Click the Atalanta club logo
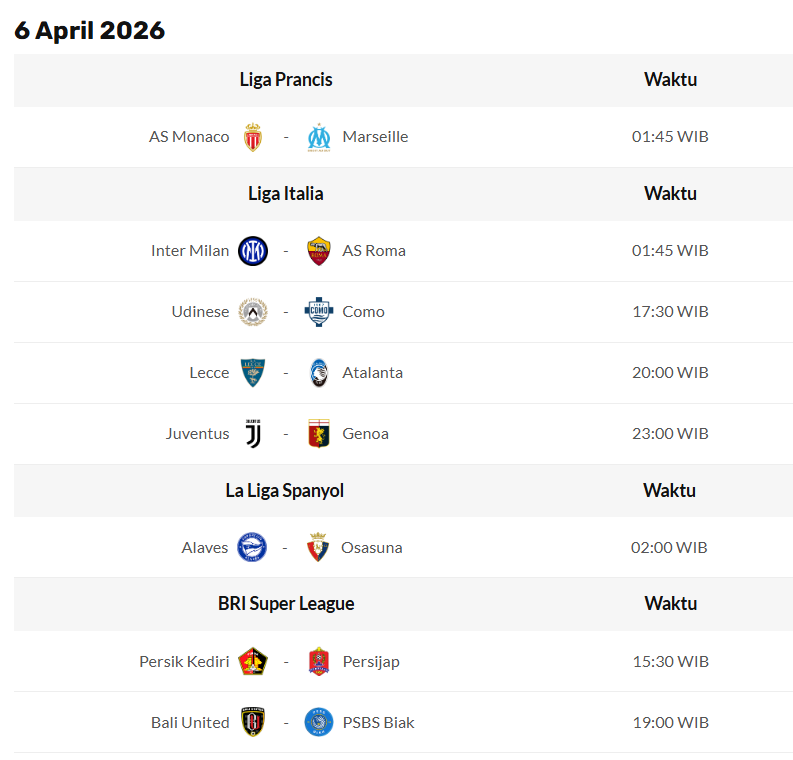The image size is (793, 760). [x=319, y=373]
